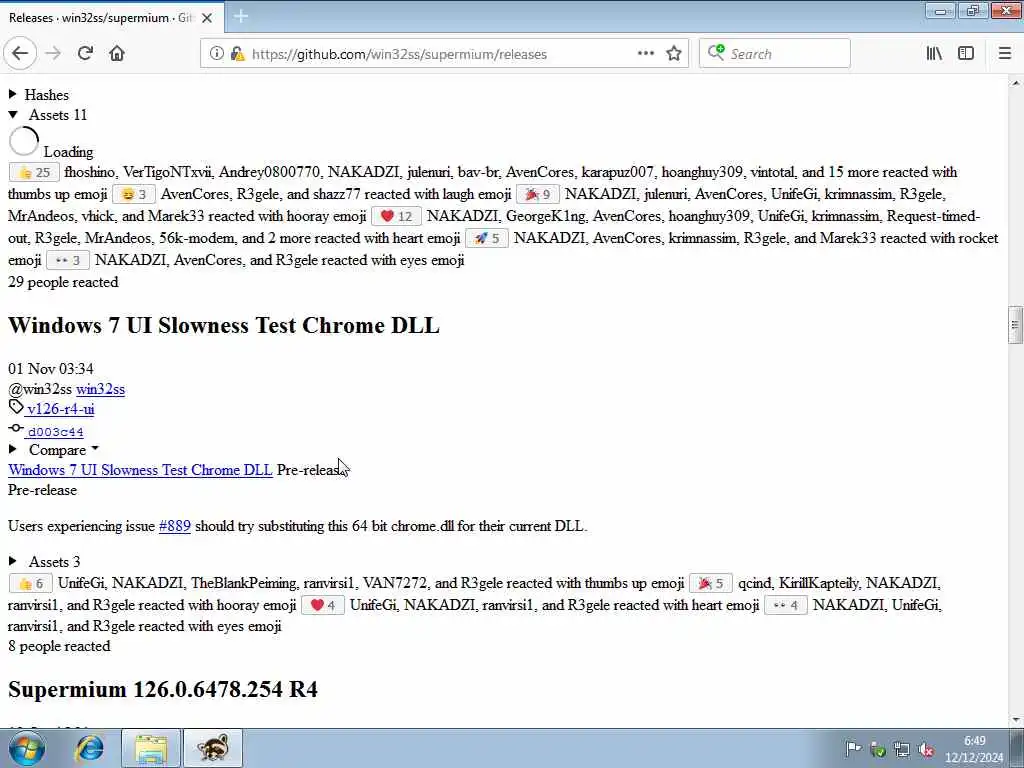Click the hooray 5 reaction button
The image size is (1024, 768).
tap(711, 583)
